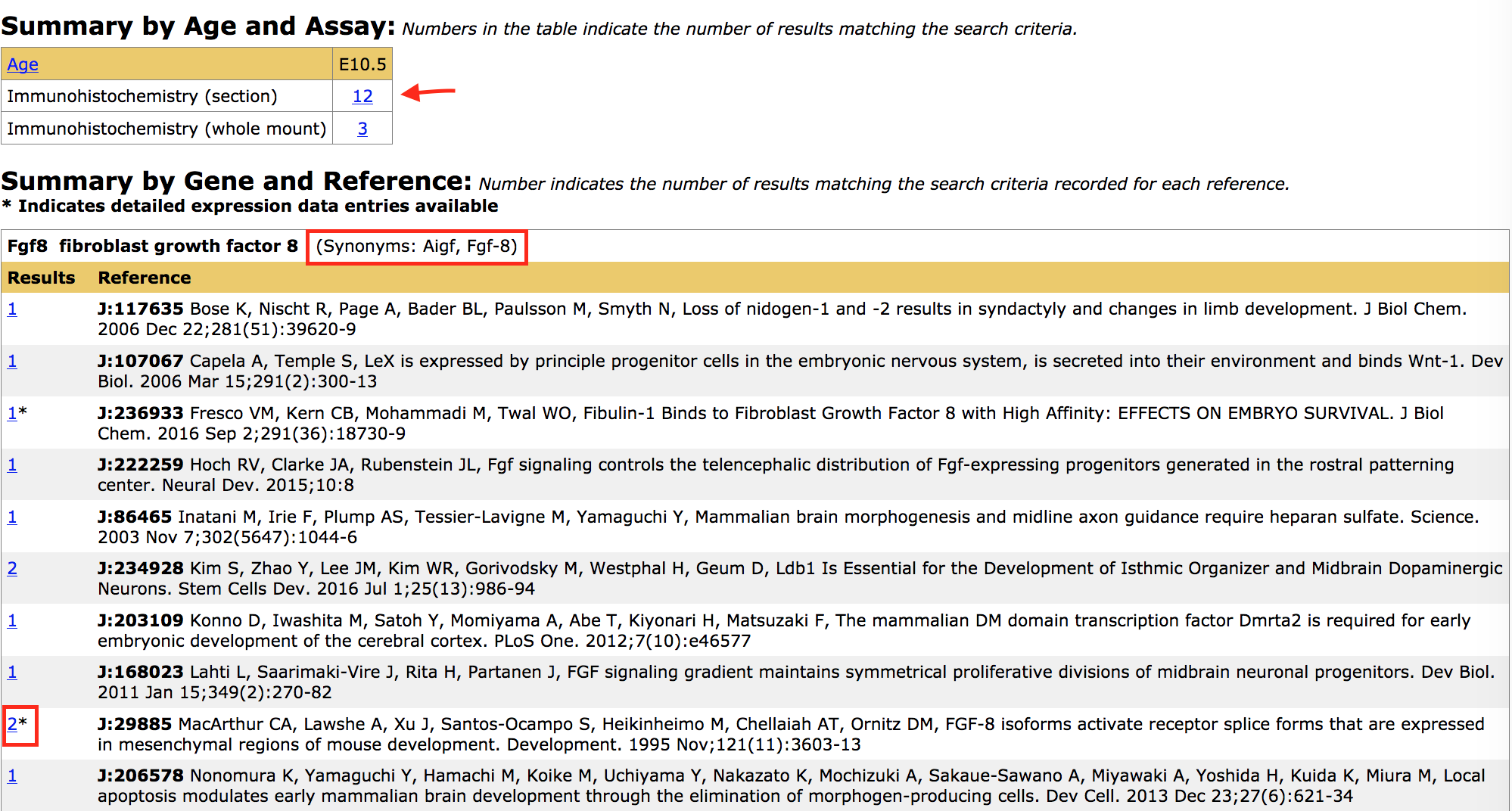Select the J:206578 reference ID
The width and height of the screenshot is (1512, 811).
click(141, 775)
